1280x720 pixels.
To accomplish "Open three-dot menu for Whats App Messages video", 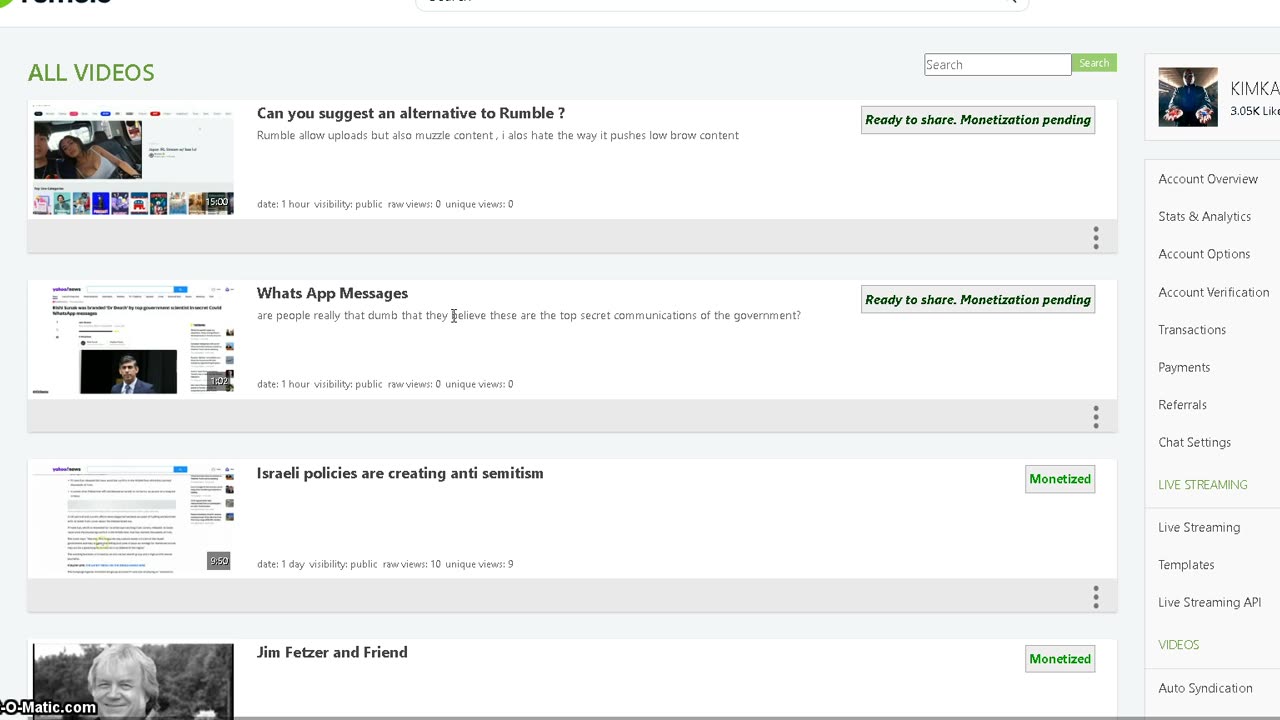I will click(1096, 418).
